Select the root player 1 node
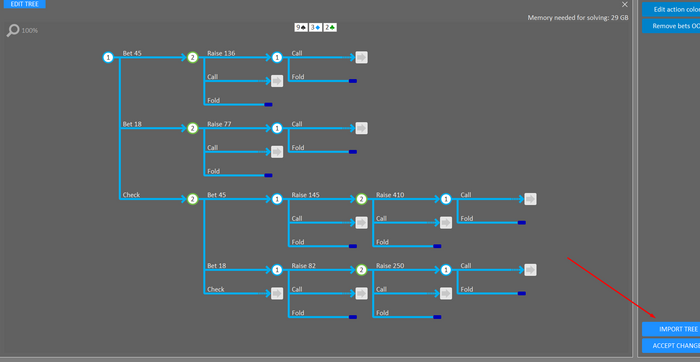The height and width of the screenshot is (362, 700). (108, 58)
